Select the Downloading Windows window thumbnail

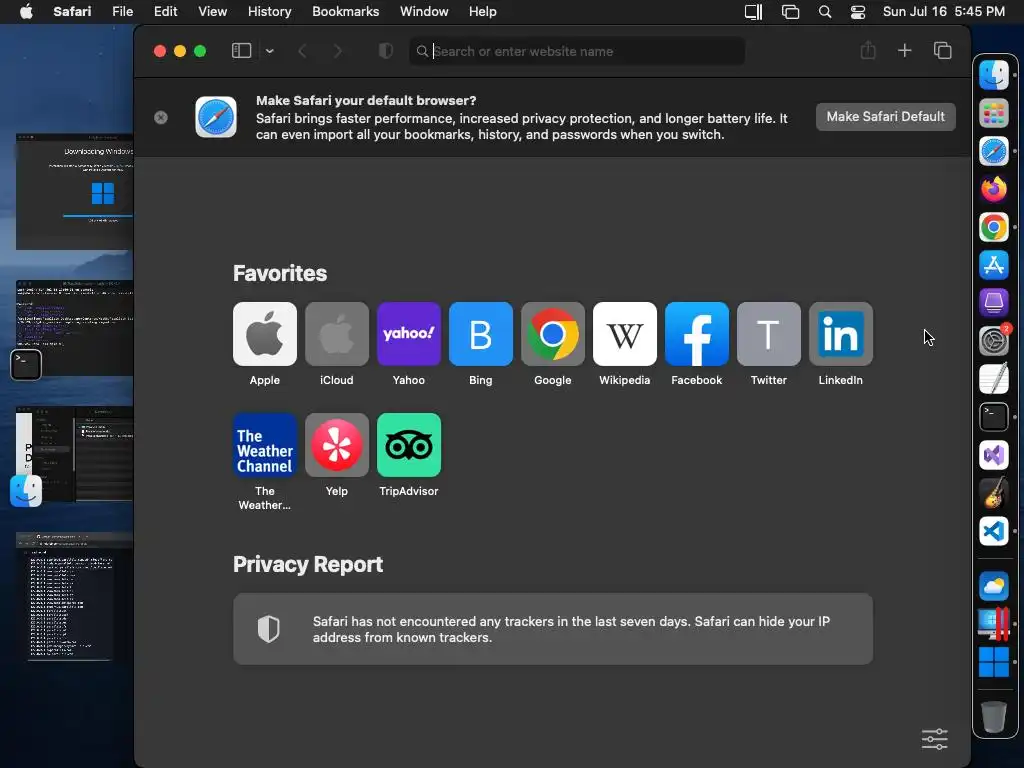tap(74, 191)
